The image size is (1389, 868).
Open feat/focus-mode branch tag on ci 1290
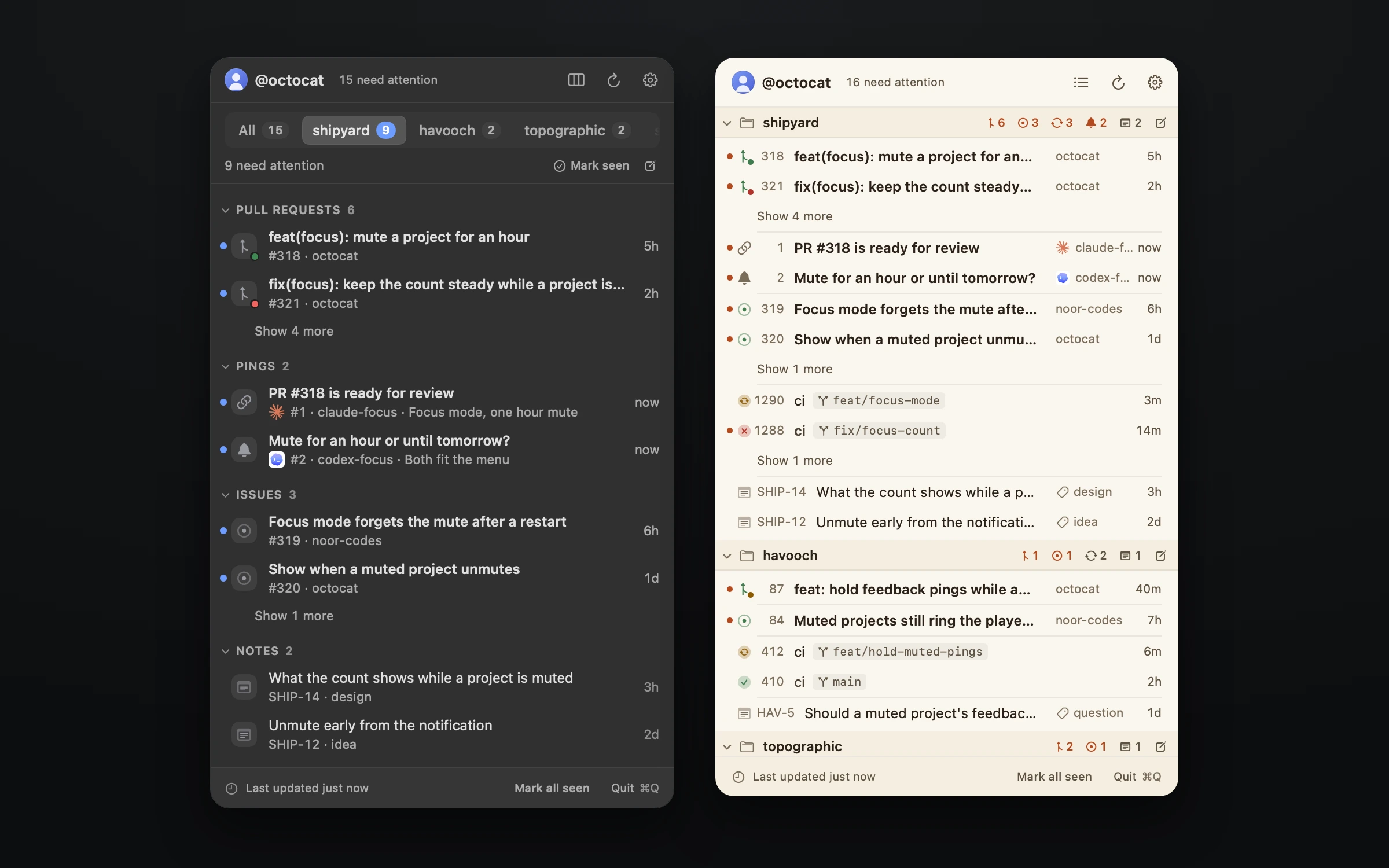879,400
